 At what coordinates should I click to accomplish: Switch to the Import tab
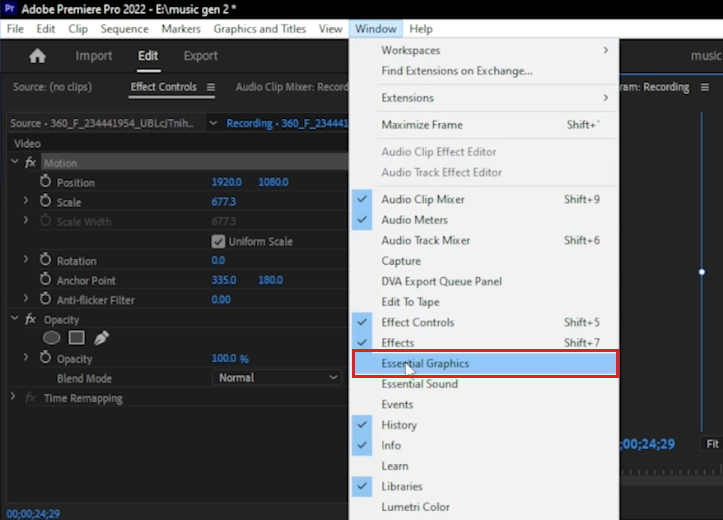[94, 56]
